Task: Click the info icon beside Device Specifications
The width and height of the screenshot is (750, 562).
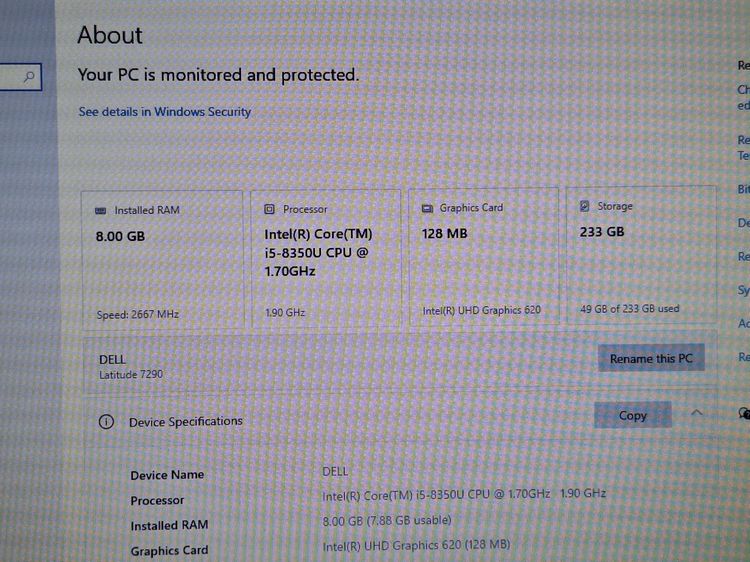Action: pos(106,422)
